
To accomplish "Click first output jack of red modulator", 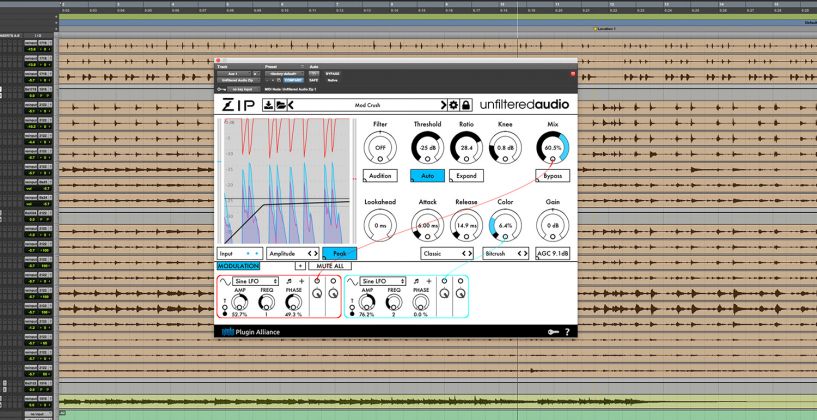I will click(x=317, y=281).
